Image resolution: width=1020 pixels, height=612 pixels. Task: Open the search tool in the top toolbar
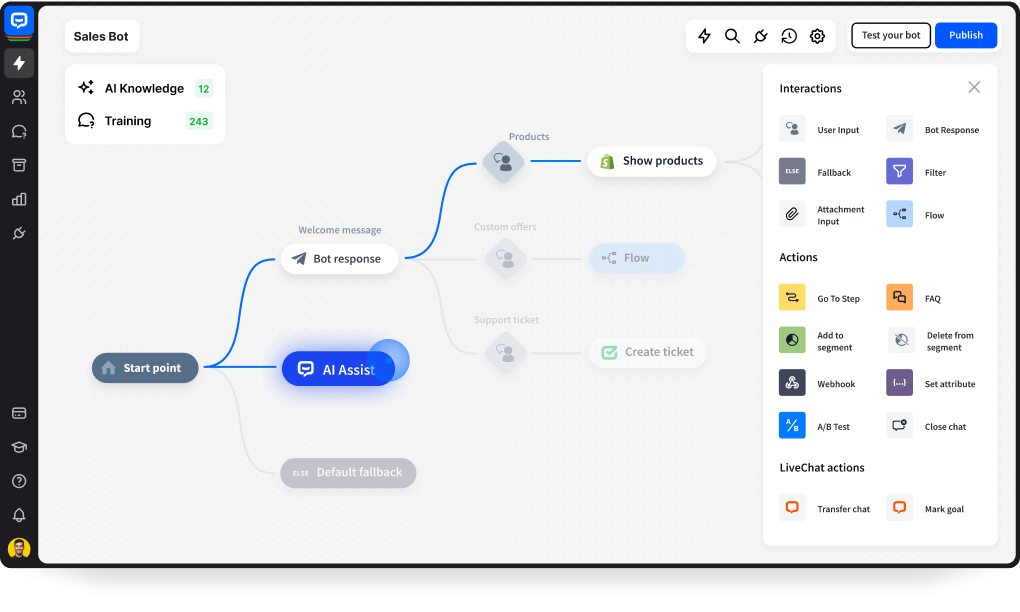732,35
